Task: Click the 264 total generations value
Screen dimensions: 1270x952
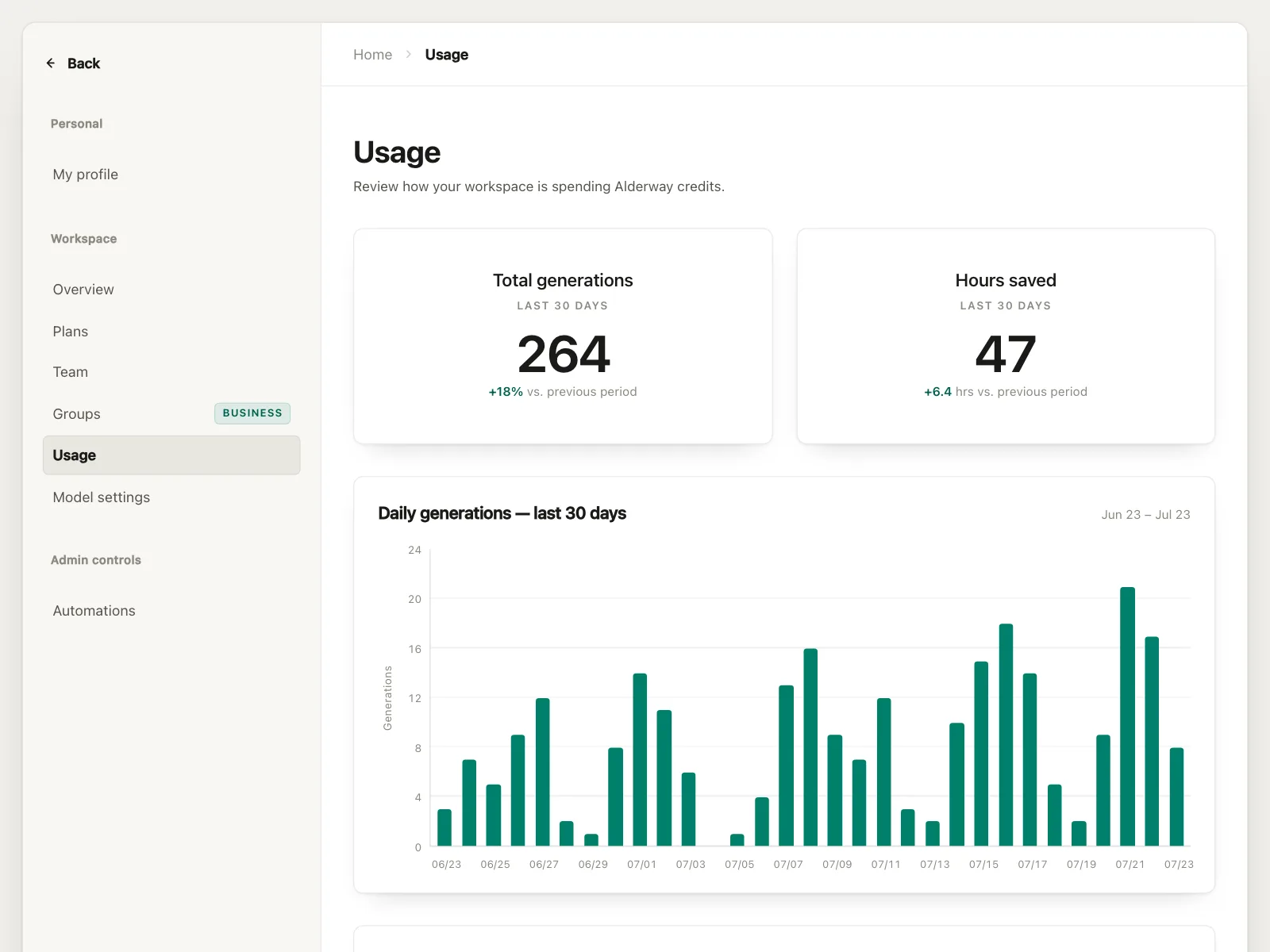Action: click(x=563, y=354)
